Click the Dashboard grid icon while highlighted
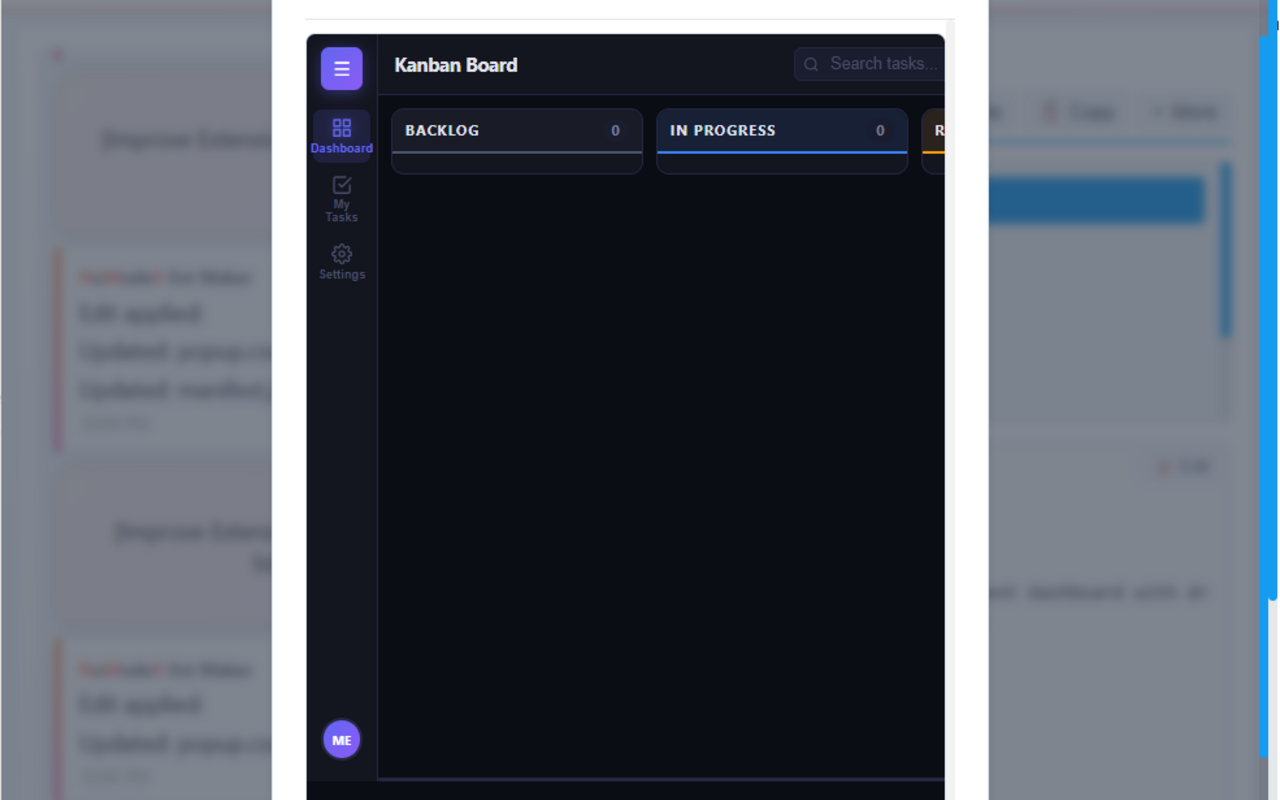1280x800 pixels. tap(341, 128)
